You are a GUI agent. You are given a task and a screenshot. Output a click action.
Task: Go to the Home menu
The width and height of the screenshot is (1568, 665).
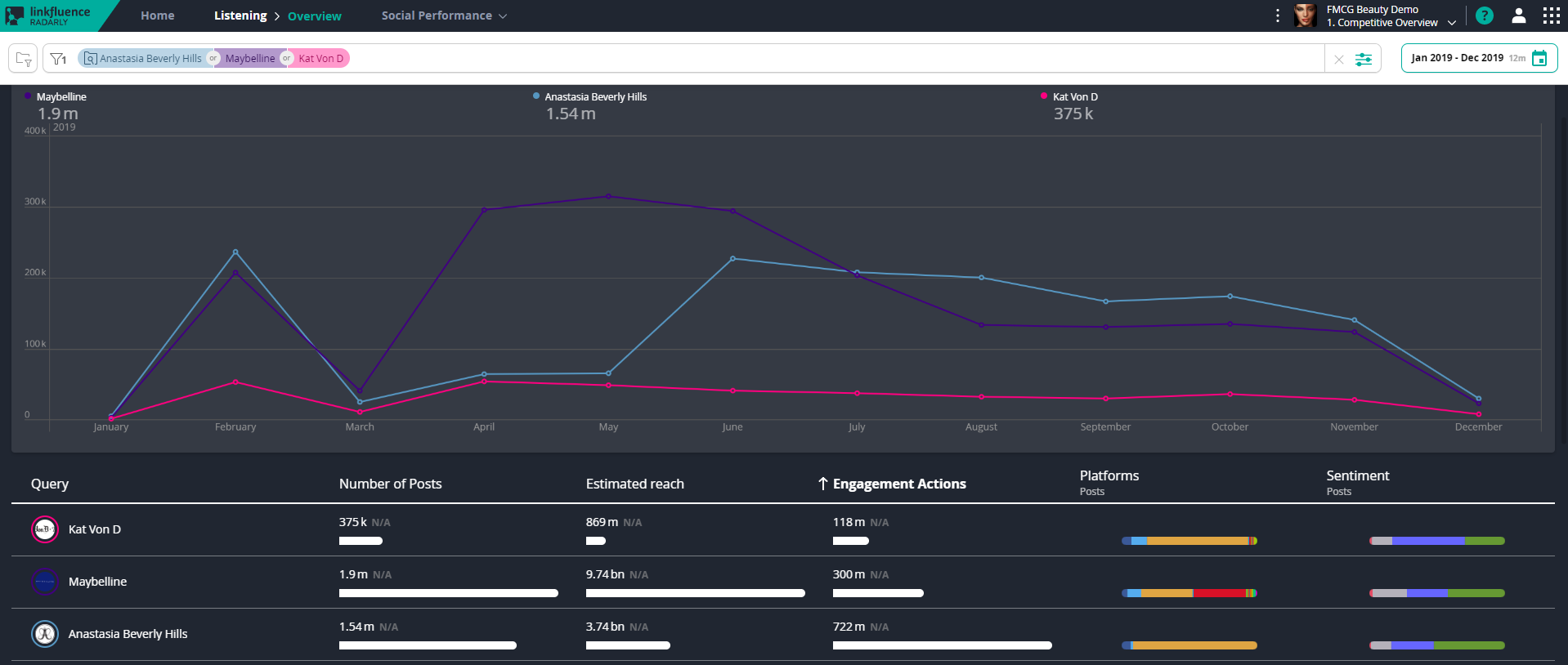158,16
